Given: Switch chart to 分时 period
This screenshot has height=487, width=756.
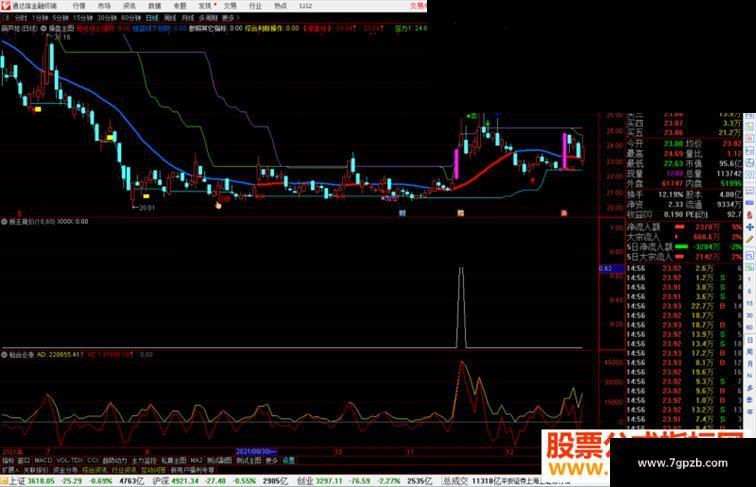Looking at the screenshot, I should 21,18.
